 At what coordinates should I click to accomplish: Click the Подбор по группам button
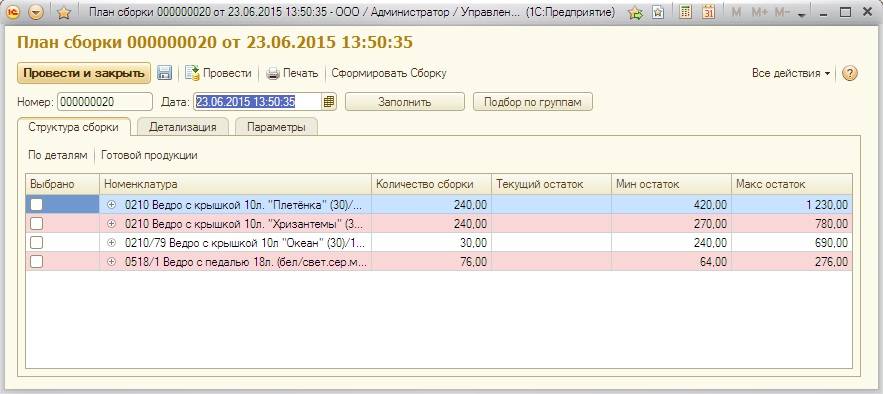[533, 102]
